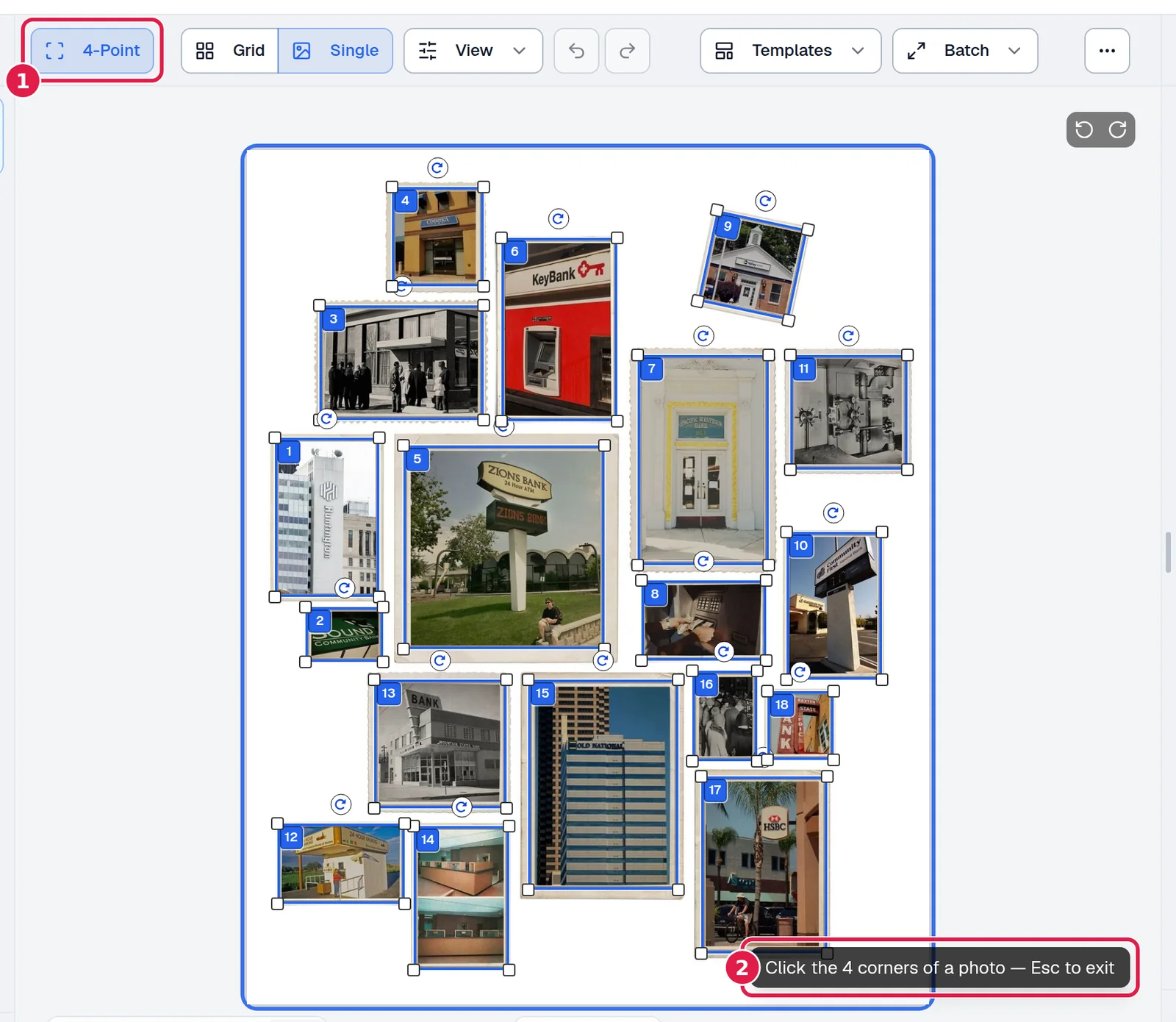Image resolution: width=1176 pixels, height=1022 pixels.
Task: Click the number 14 photo badge
Action: [x=428, y=840]
